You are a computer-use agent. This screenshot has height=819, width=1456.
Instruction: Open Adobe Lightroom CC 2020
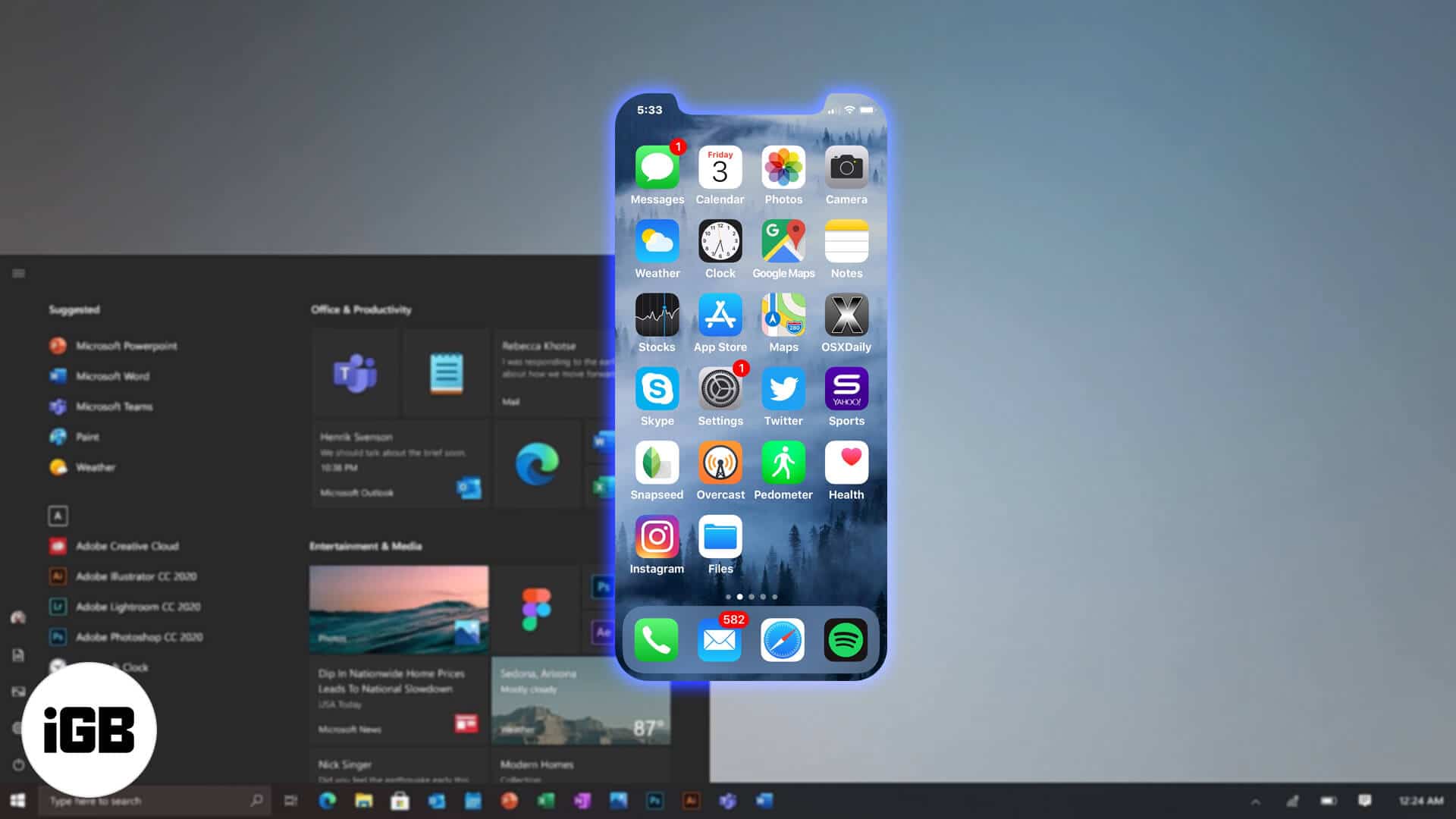[125, 607]
